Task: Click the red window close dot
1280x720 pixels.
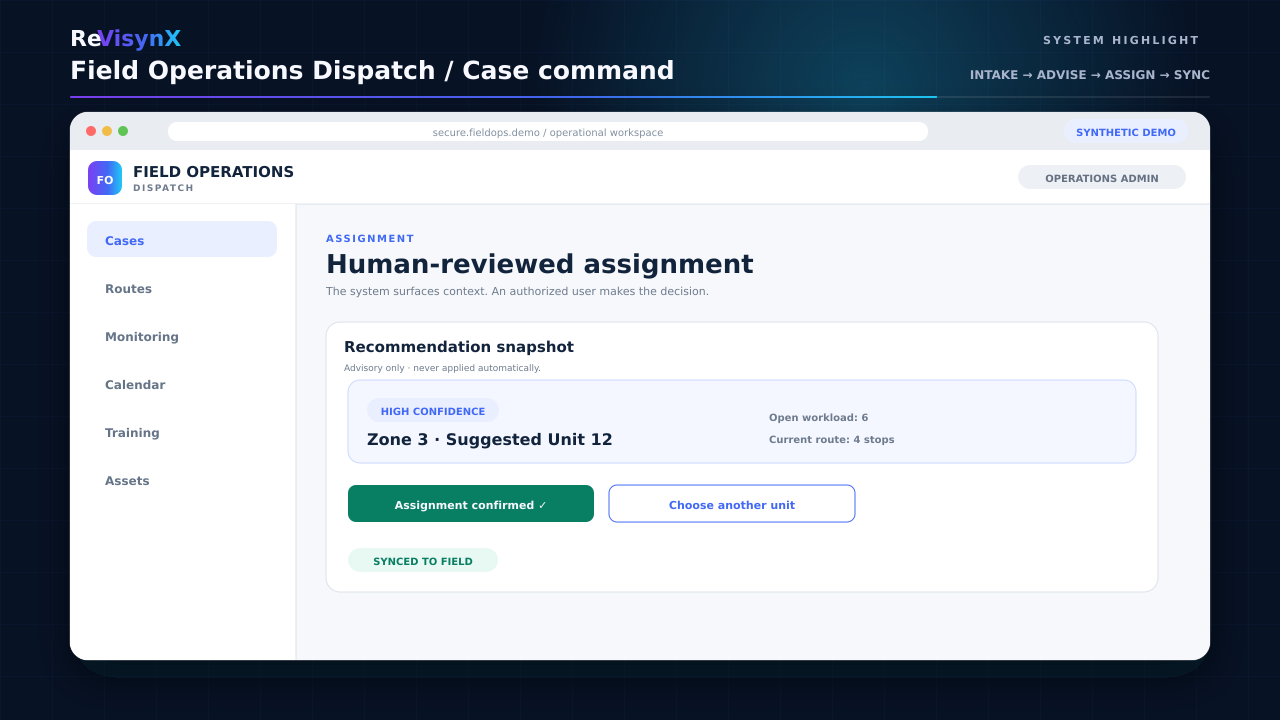Action: [x=91, y=131]
